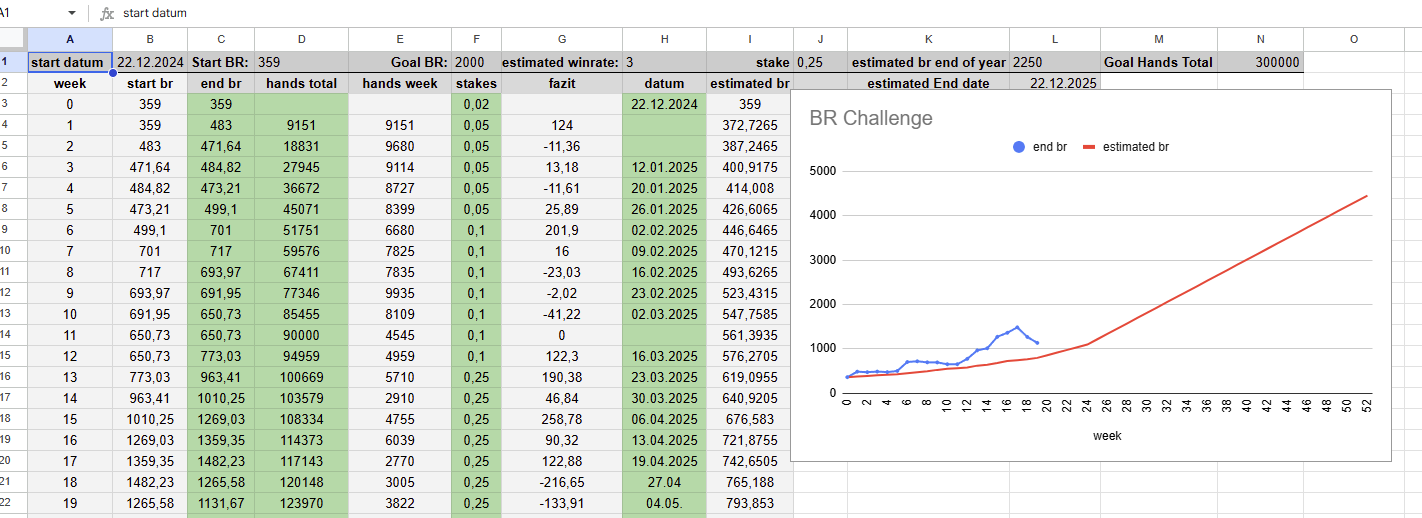Click the 'estimated End date' cell
The width and height of the screenshot is (1422, 518).
coord(929,83)
